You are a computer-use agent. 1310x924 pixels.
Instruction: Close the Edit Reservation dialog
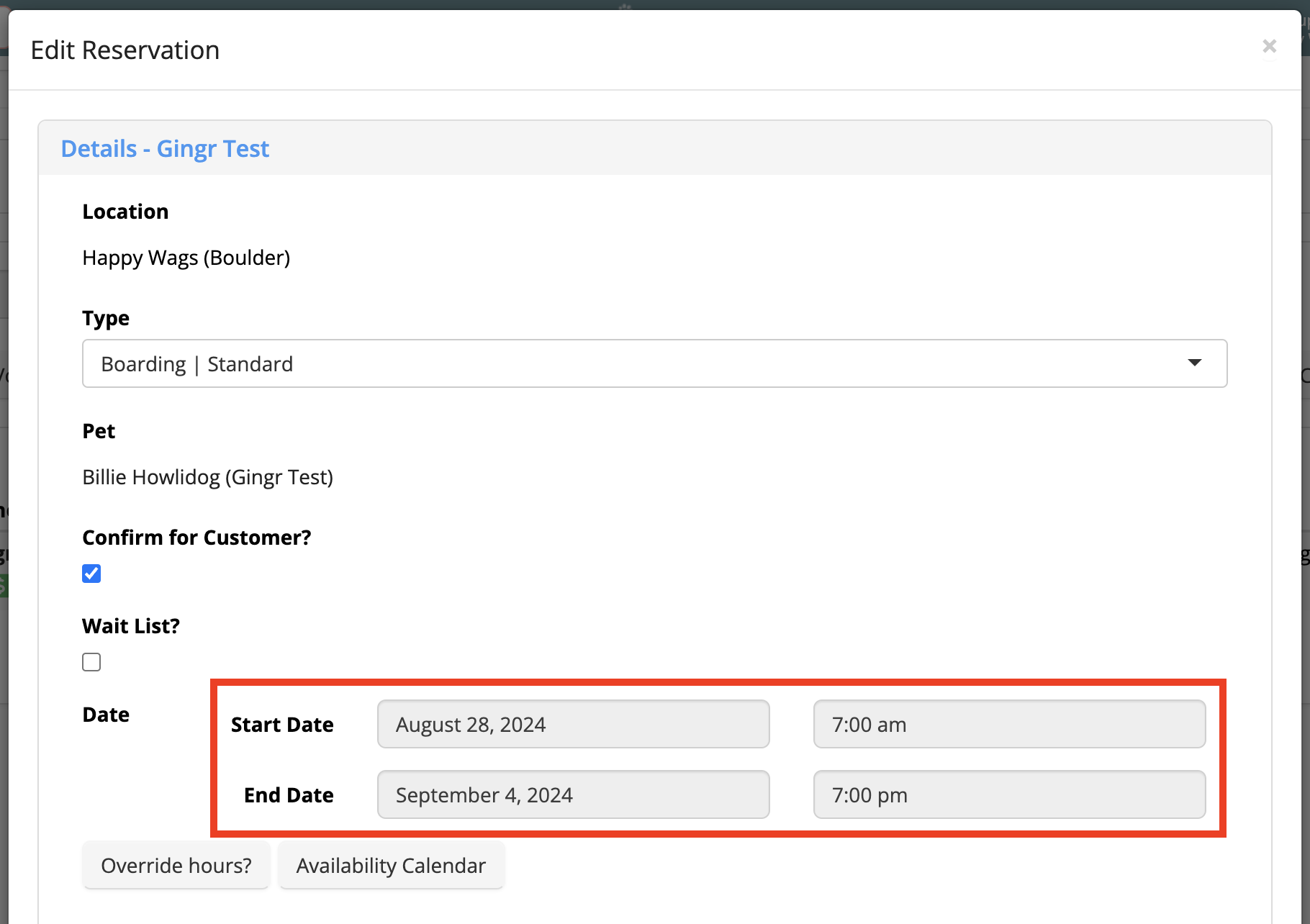coord(1269,46)
